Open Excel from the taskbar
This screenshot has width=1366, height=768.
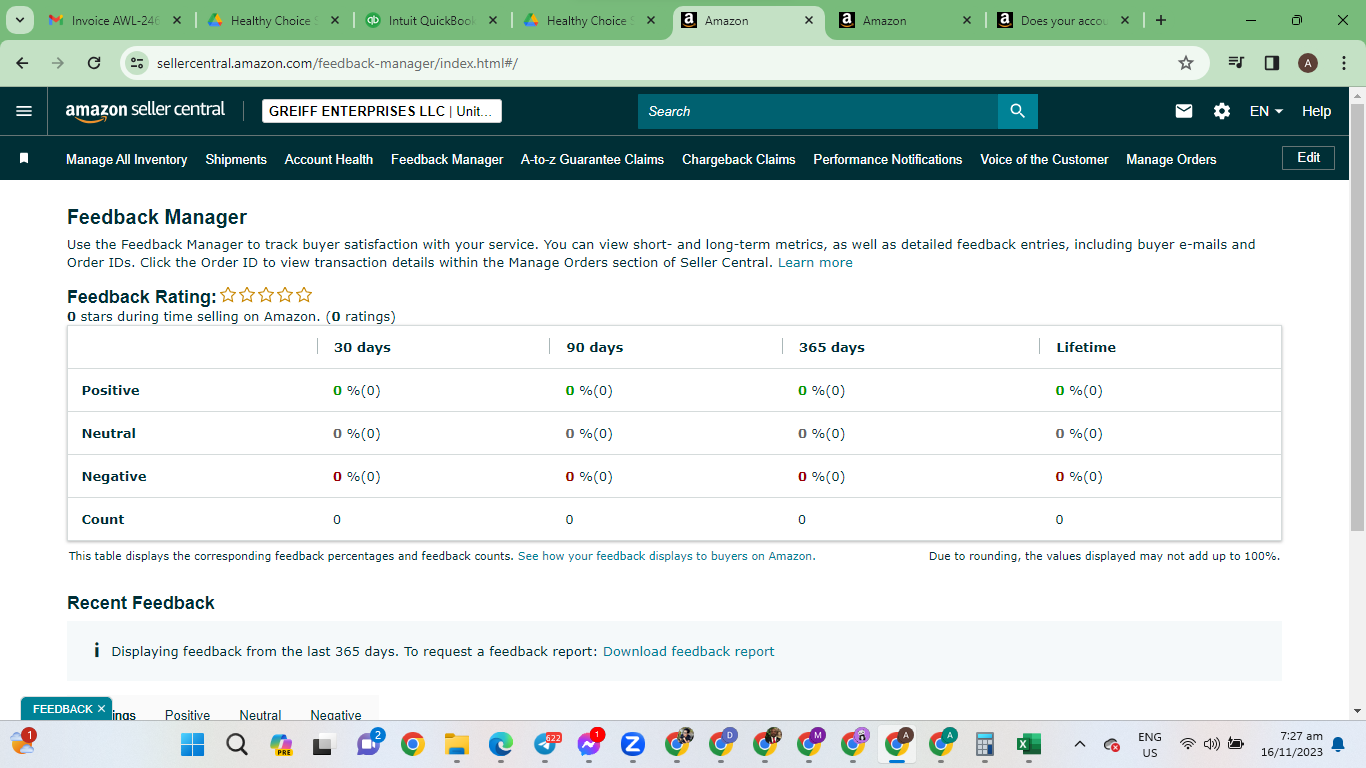[1028, 744]
